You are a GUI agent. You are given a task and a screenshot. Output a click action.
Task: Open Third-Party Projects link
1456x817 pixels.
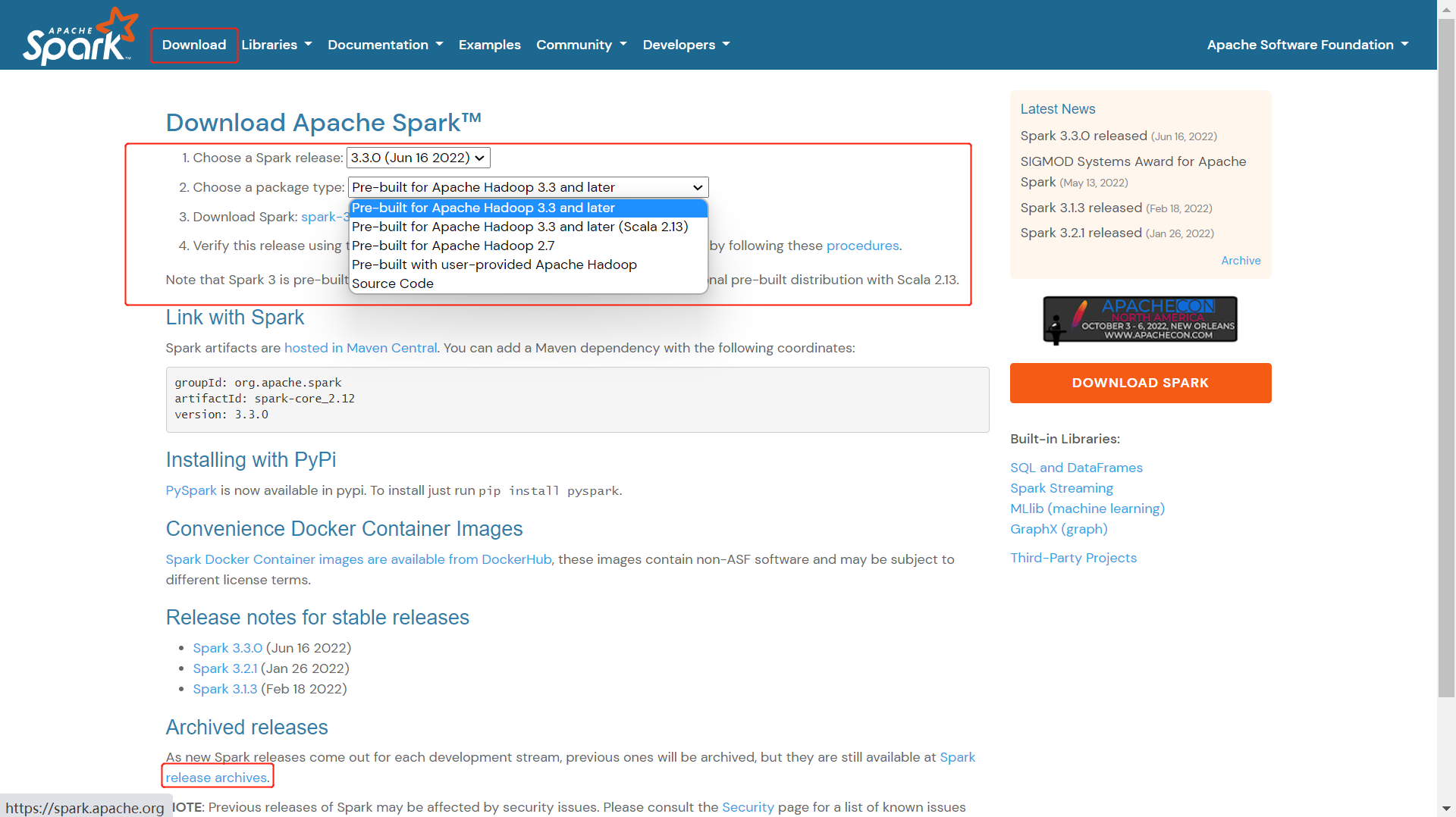pyautogui.click(x=1073, y=558)
